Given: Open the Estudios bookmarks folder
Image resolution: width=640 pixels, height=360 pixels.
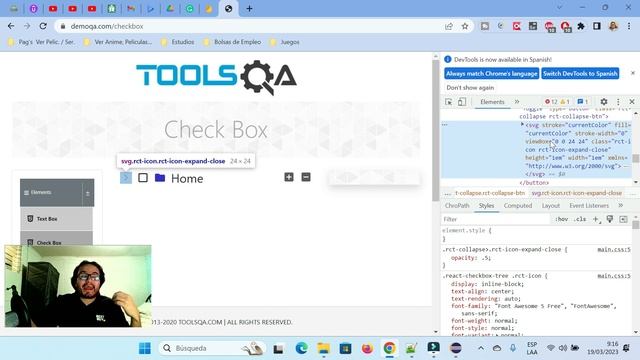Looking at the screenshot, I should [178, 42].
